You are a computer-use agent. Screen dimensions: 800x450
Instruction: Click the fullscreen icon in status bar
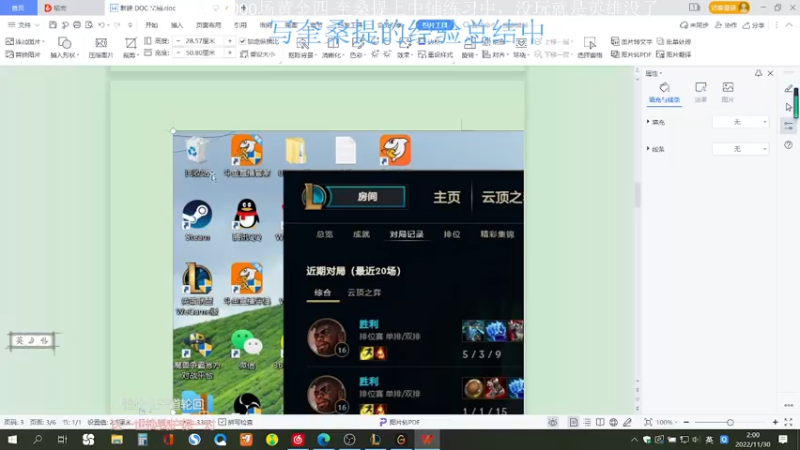coord(788,422)
